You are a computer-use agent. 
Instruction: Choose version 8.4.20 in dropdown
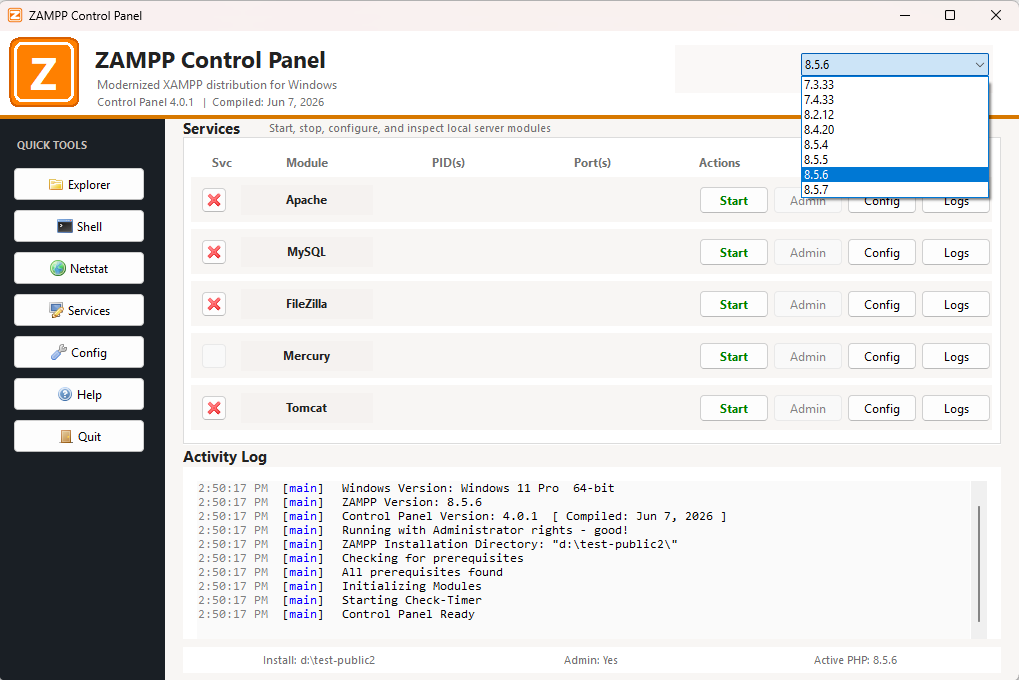895,129
